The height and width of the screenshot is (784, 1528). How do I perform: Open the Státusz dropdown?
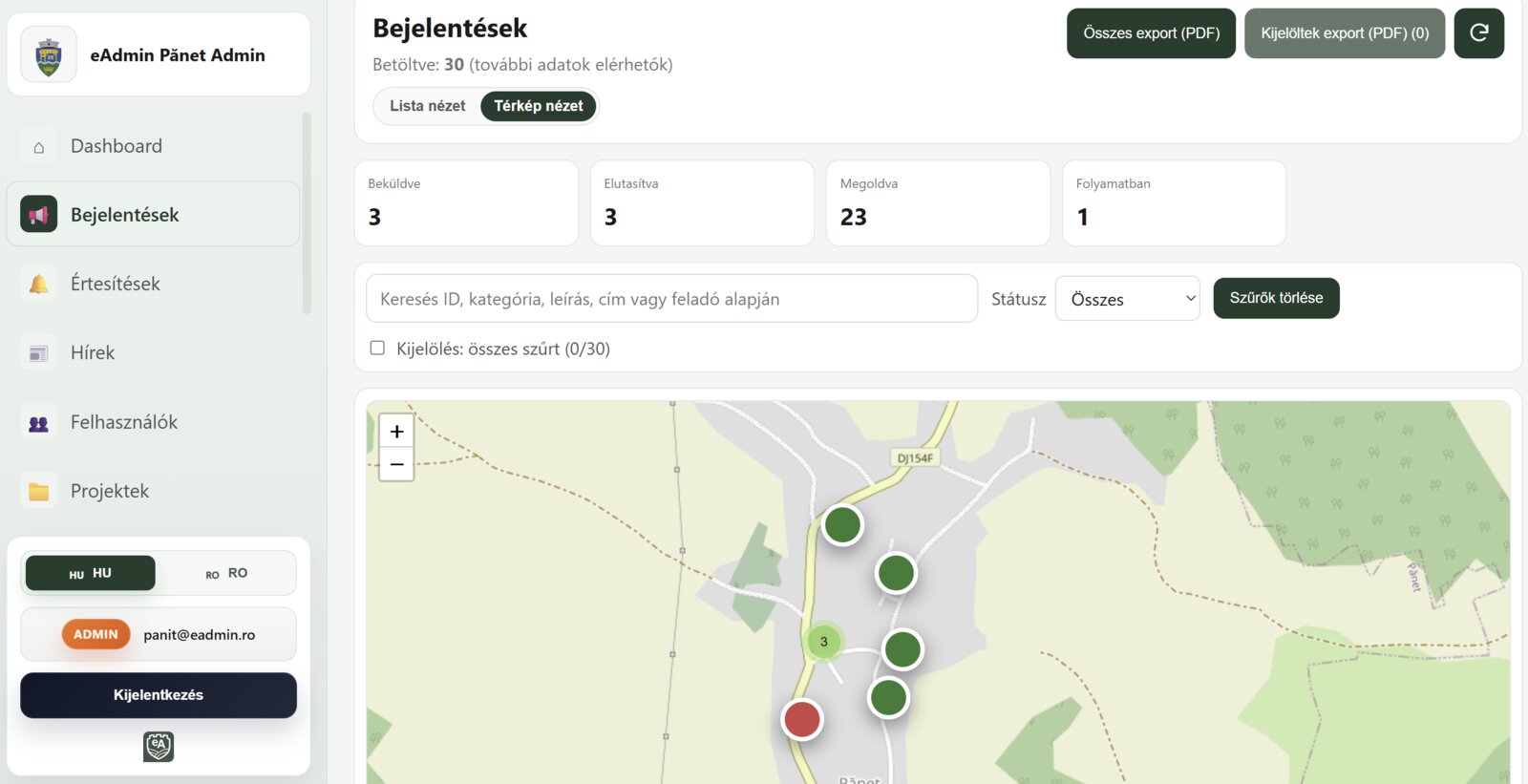pos(1128,299)
